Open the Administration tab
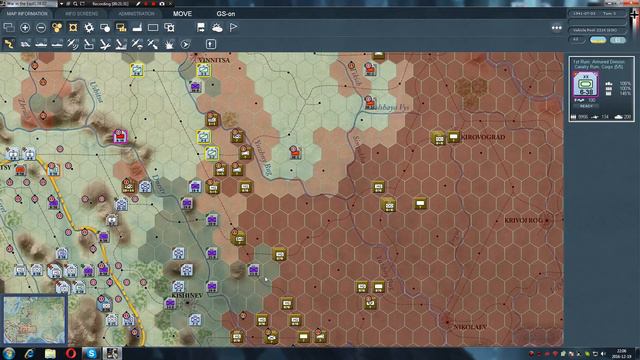Viewport: 640px width, 360px height. click(136, 14)
